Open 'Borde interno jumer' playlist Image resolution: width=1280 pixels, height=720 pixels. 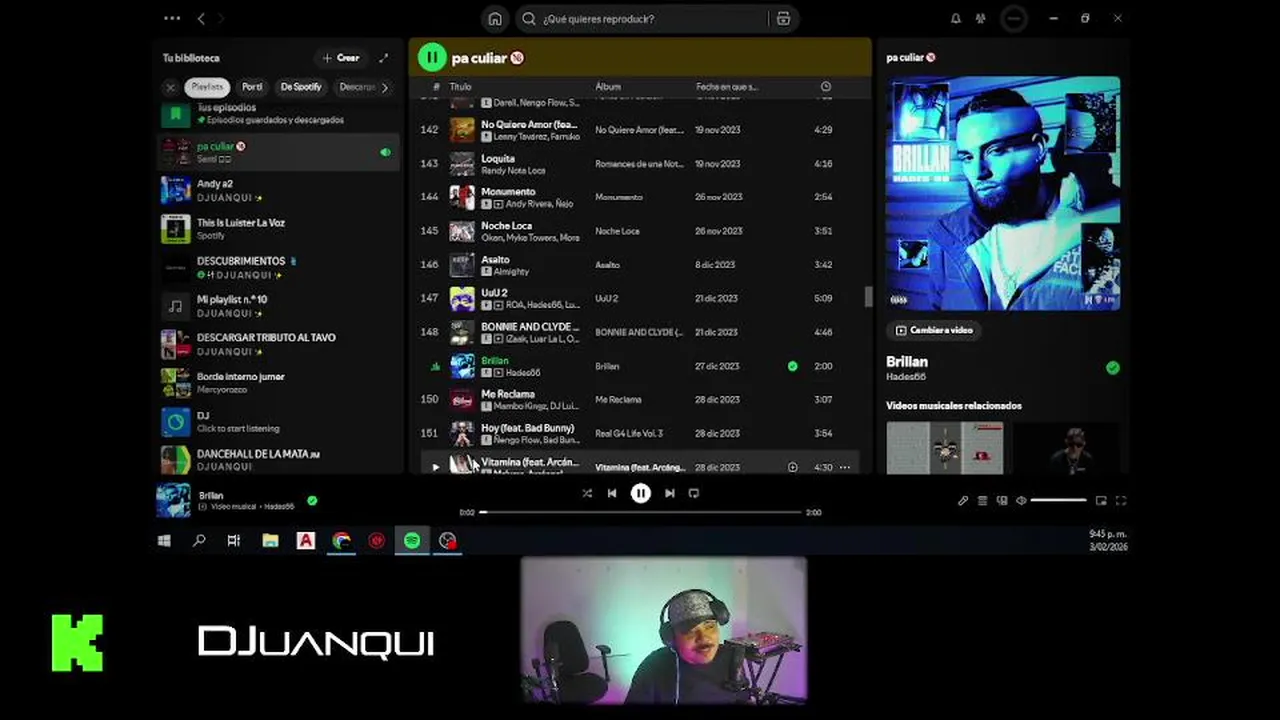[x=279, y=383]
